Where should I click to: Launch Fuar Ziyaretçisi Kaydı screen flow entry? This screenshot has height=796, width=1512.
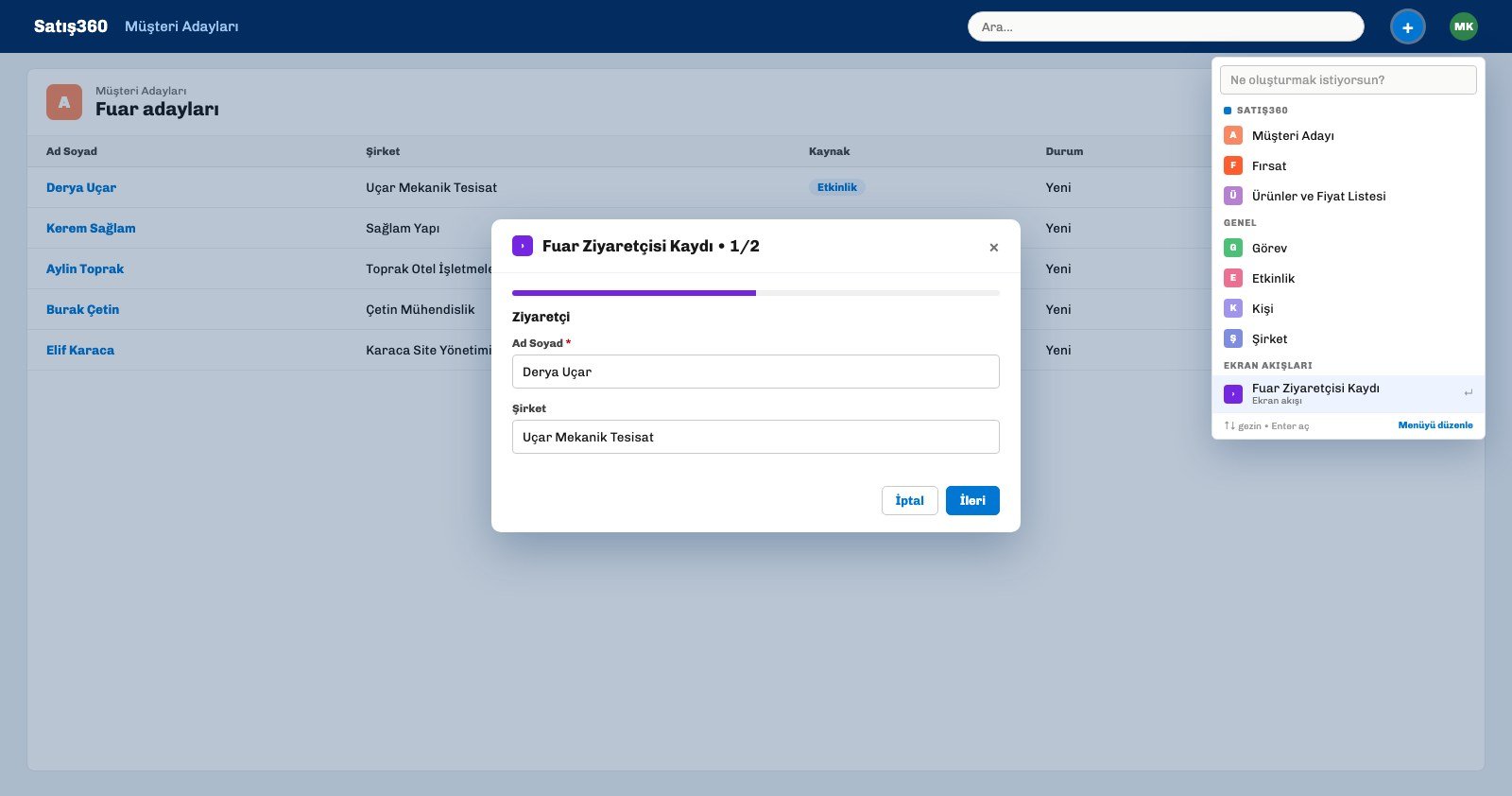tap(1349, 393)
